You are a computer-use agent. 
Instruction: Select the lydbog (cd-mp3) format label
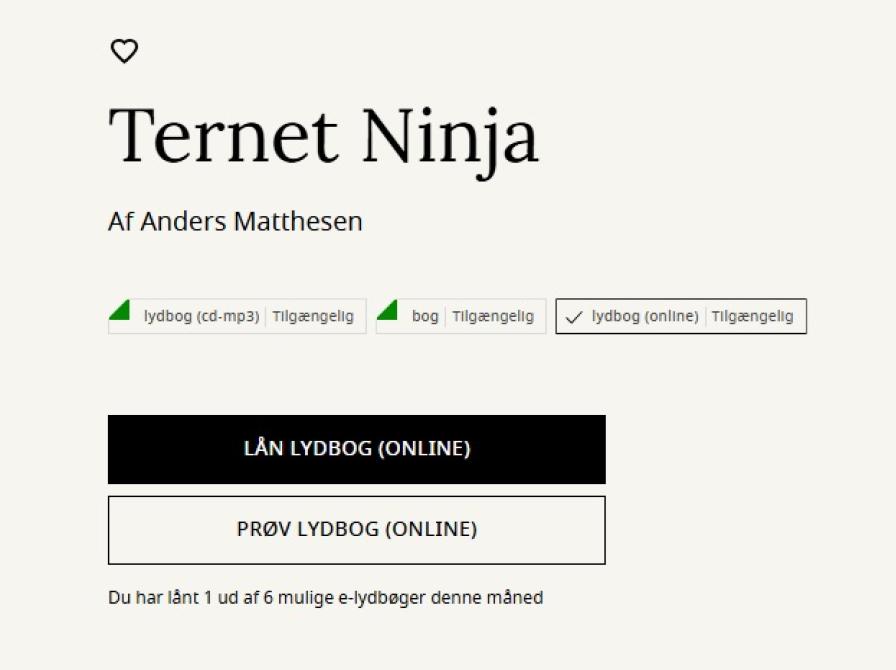click(201, 316)
